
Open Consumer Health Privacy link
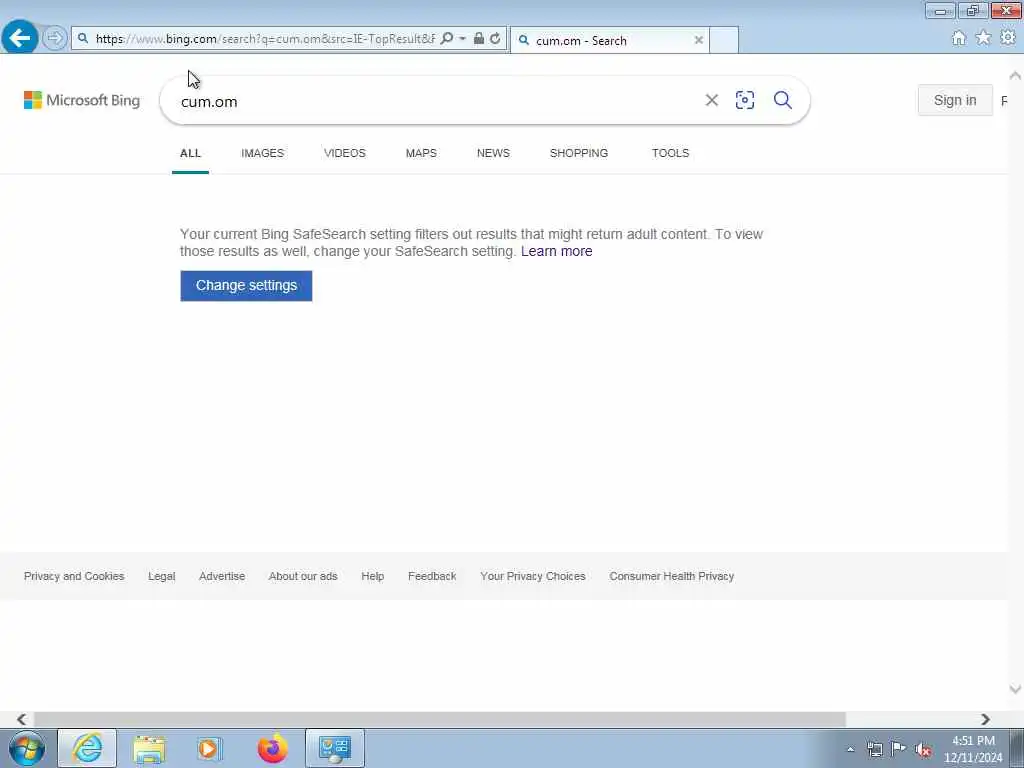[x=672, y=576]
